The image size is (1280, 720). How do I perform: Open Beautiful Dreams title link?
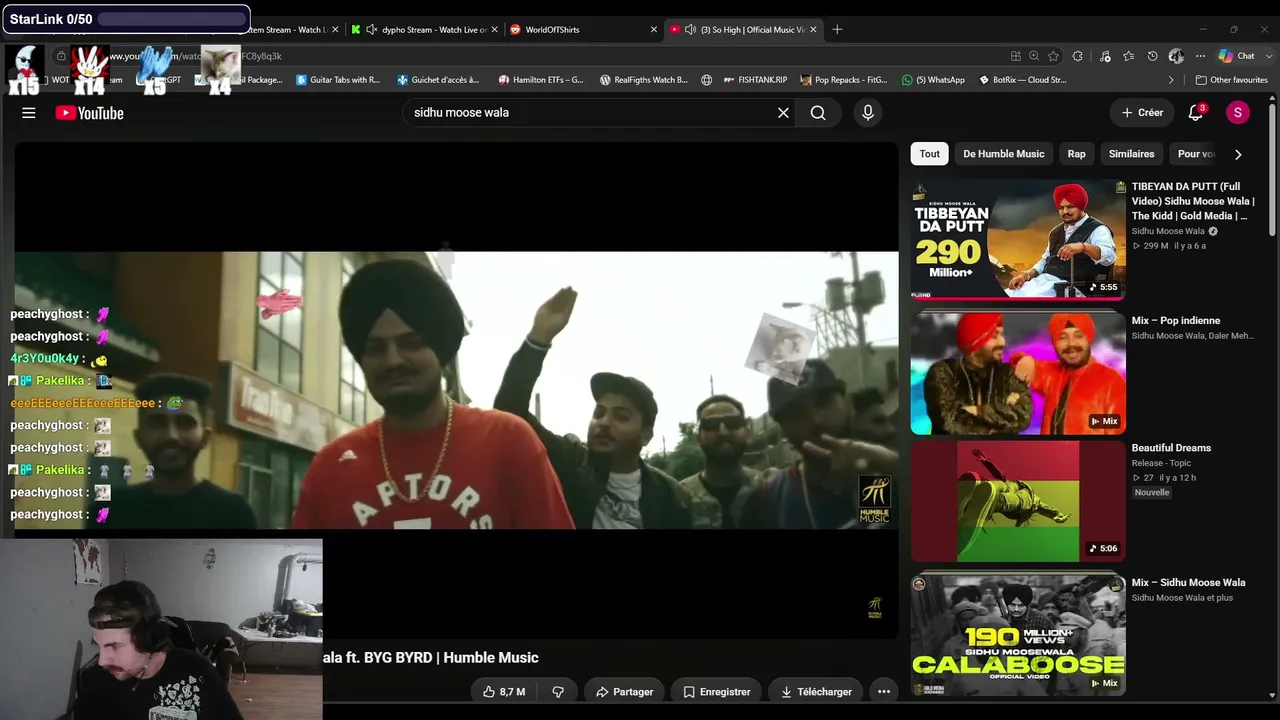click(1171, 448)
